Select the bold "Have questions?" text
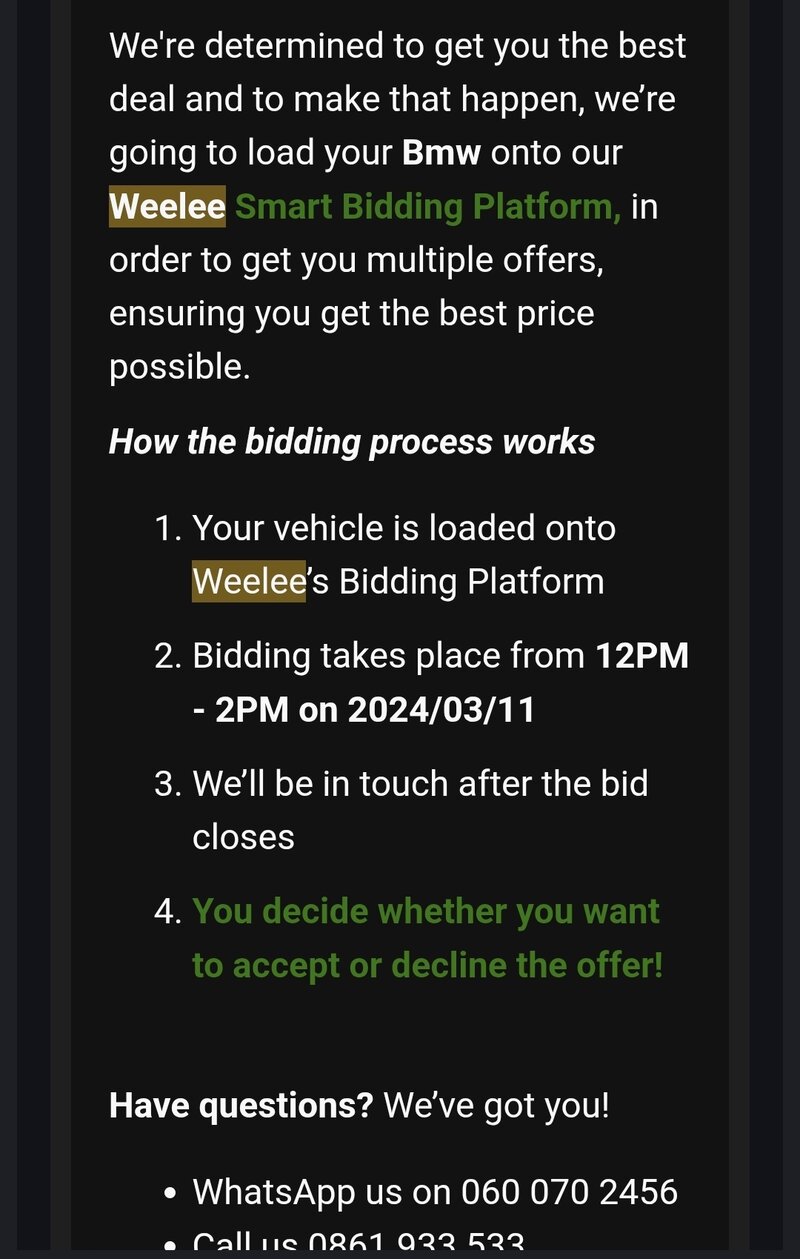 [x=241, y=1105]
